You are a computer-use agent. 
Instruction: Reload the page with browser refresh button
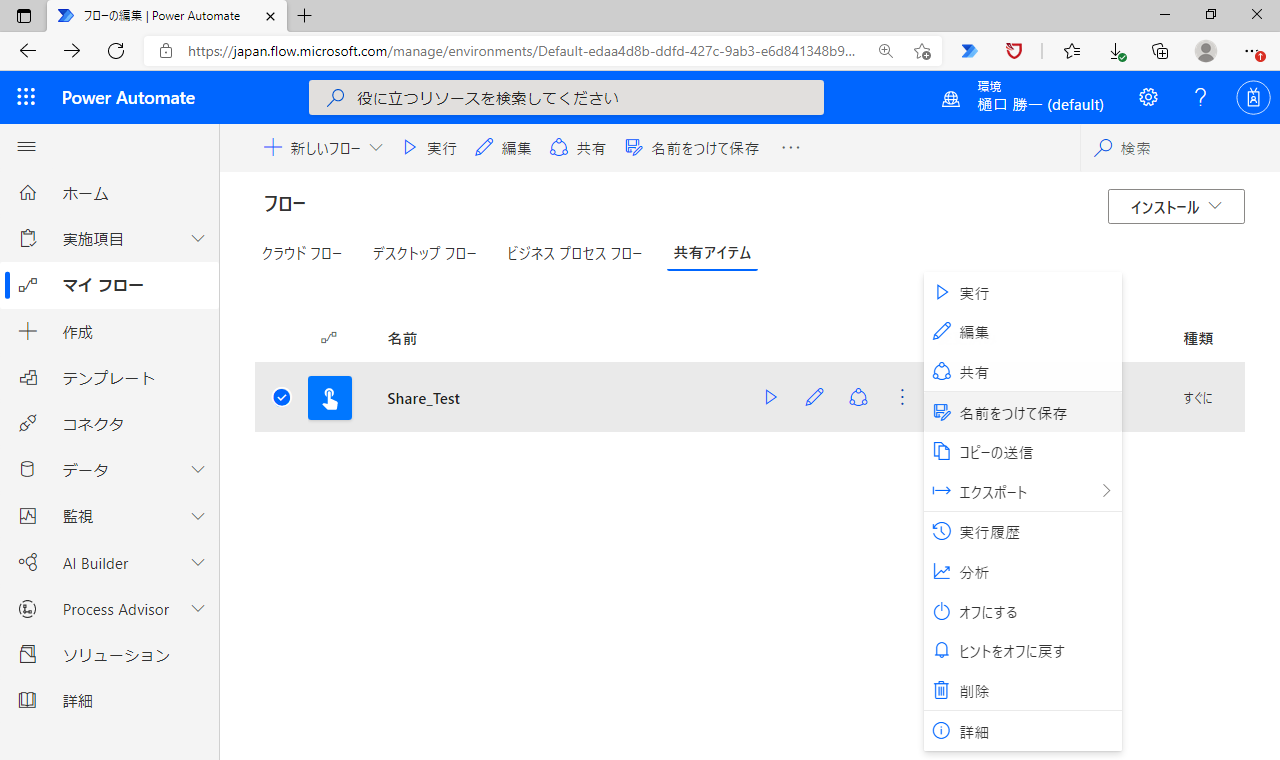click(116, 51)
